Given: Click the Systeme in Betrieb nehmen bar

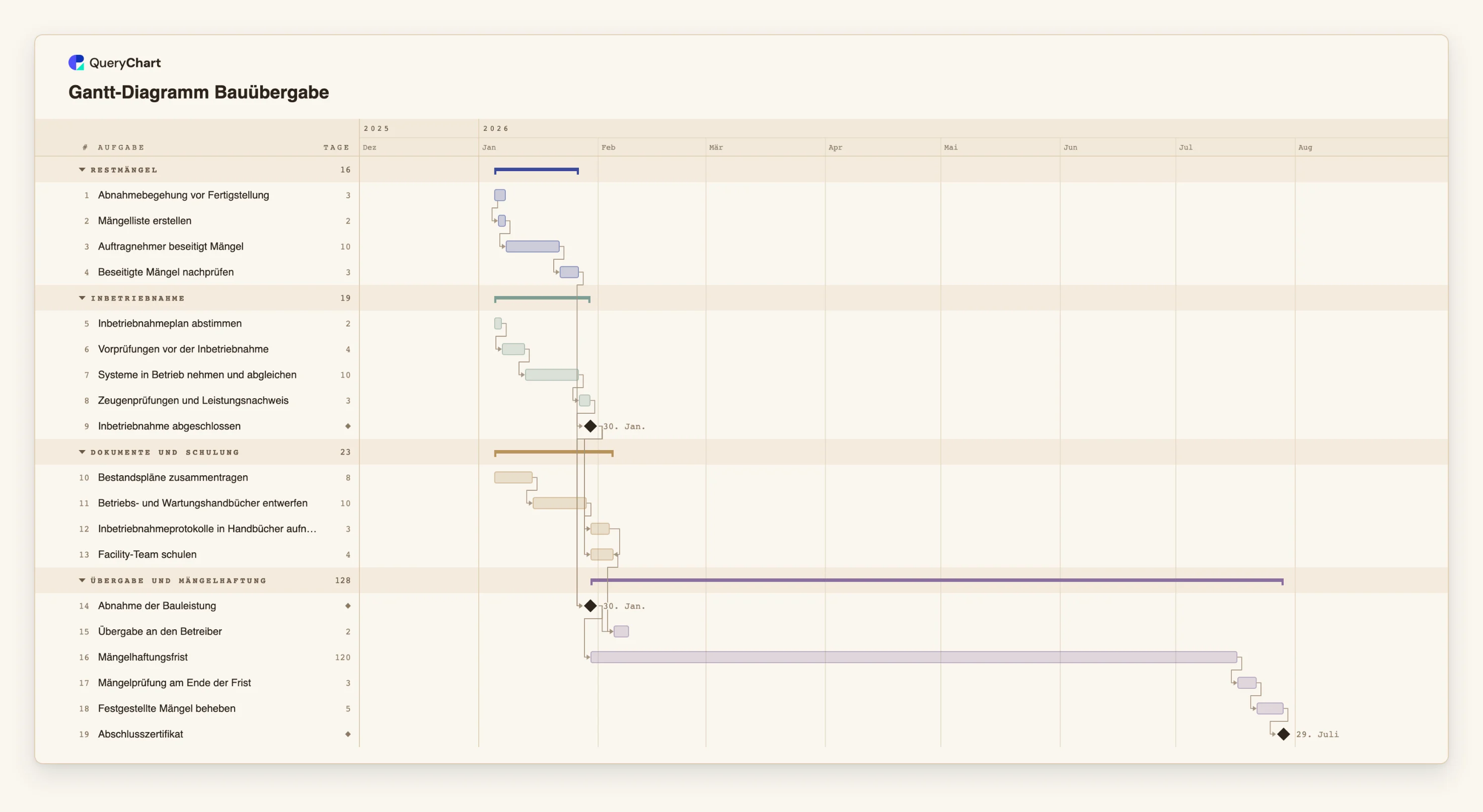Looking at the screenshot, I should [x=552, y=375].
